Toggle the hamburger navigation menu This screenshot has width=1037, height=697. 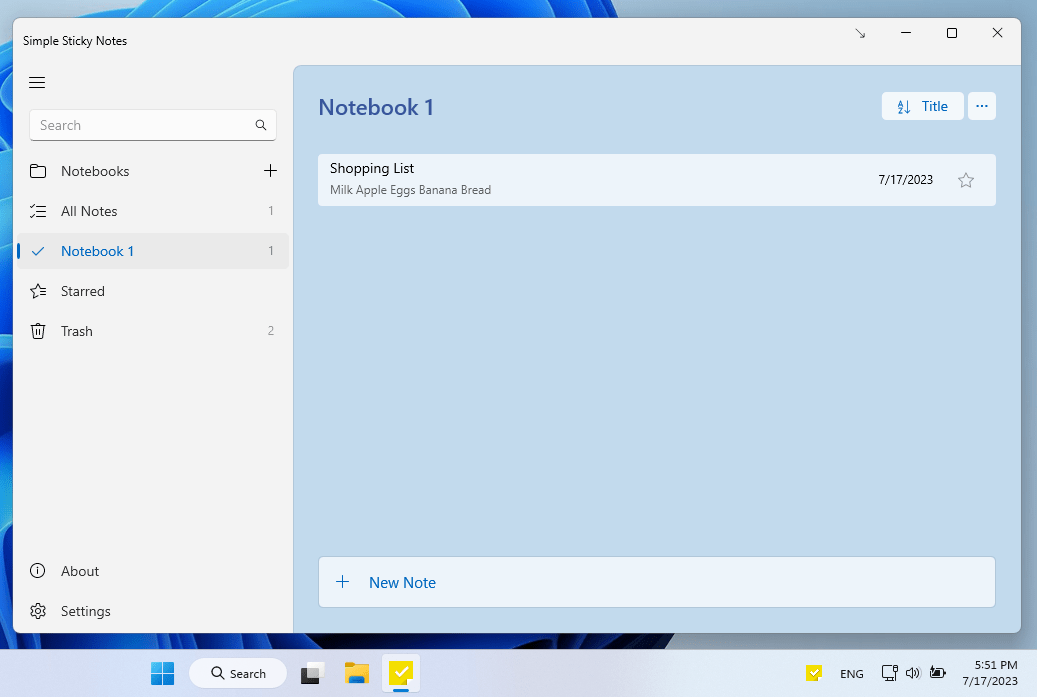point(37,83)
